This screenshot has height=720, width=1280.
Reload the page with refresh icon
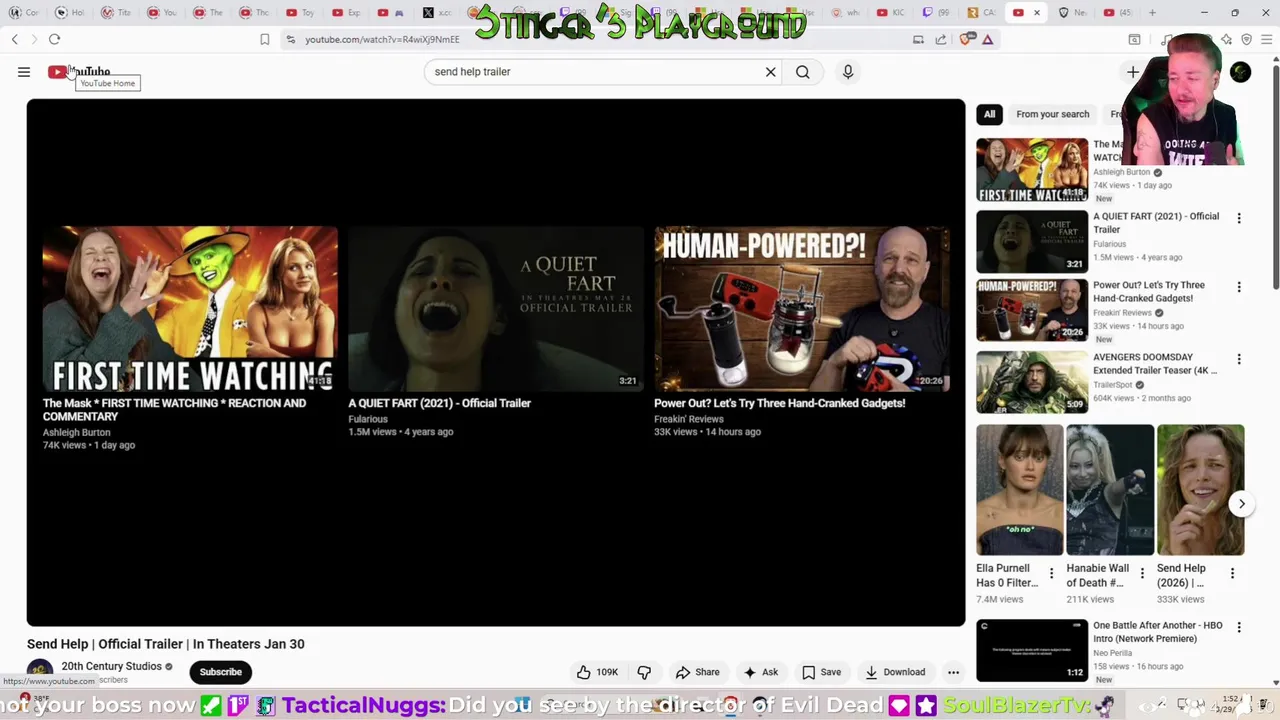click(x=54, y=39)
